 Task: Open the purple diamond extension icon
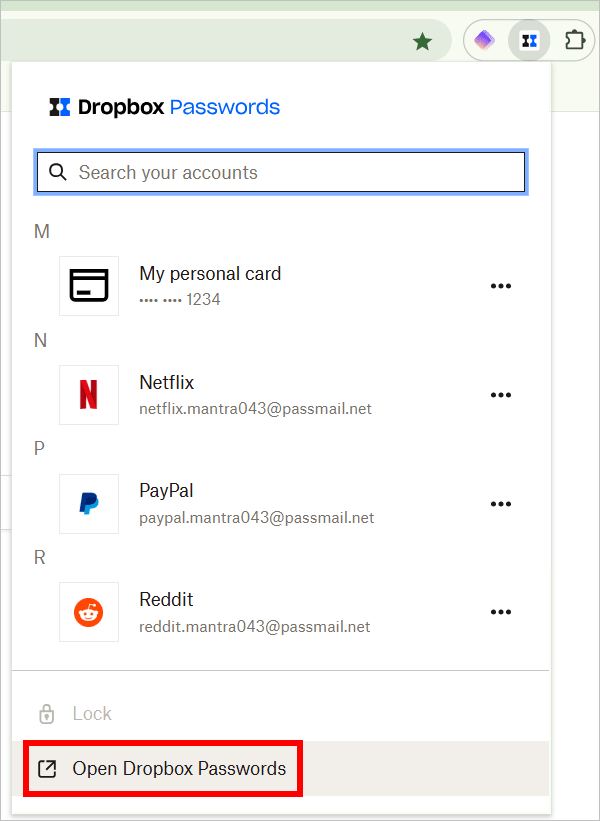[484, 40]
